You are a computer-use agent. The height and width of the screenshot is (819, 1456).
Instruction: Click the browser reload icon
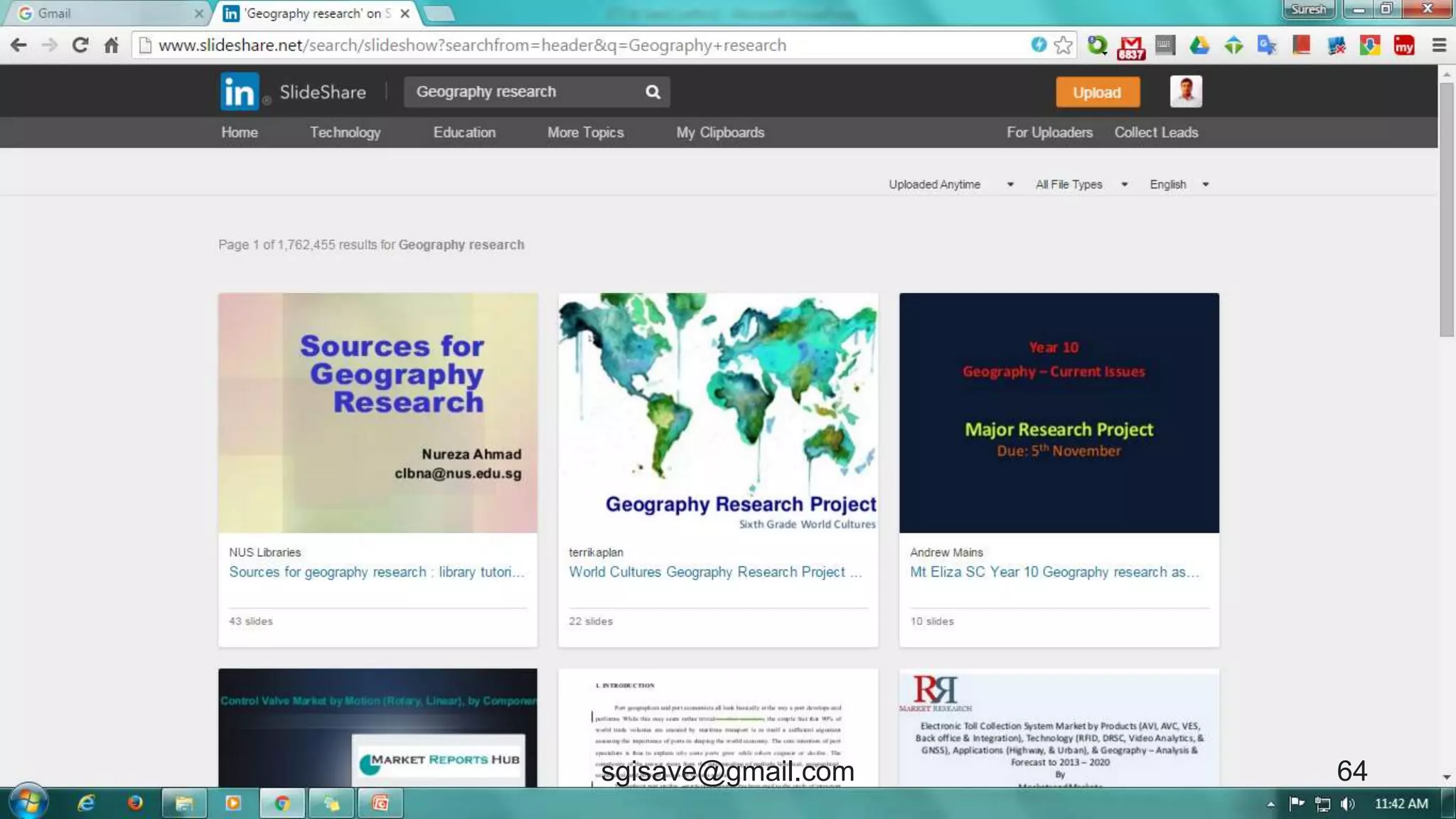click(80, 45)
